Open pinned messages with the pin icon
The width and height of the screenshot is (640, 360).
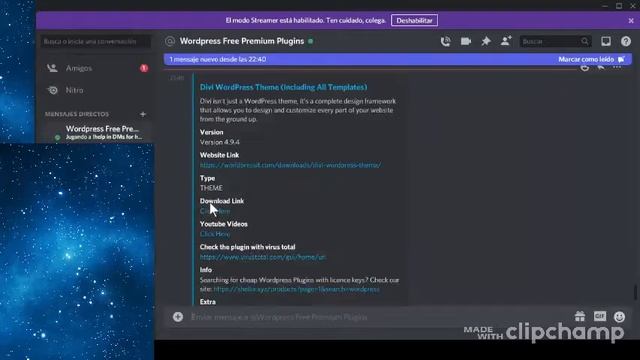[x=486, y=41]
